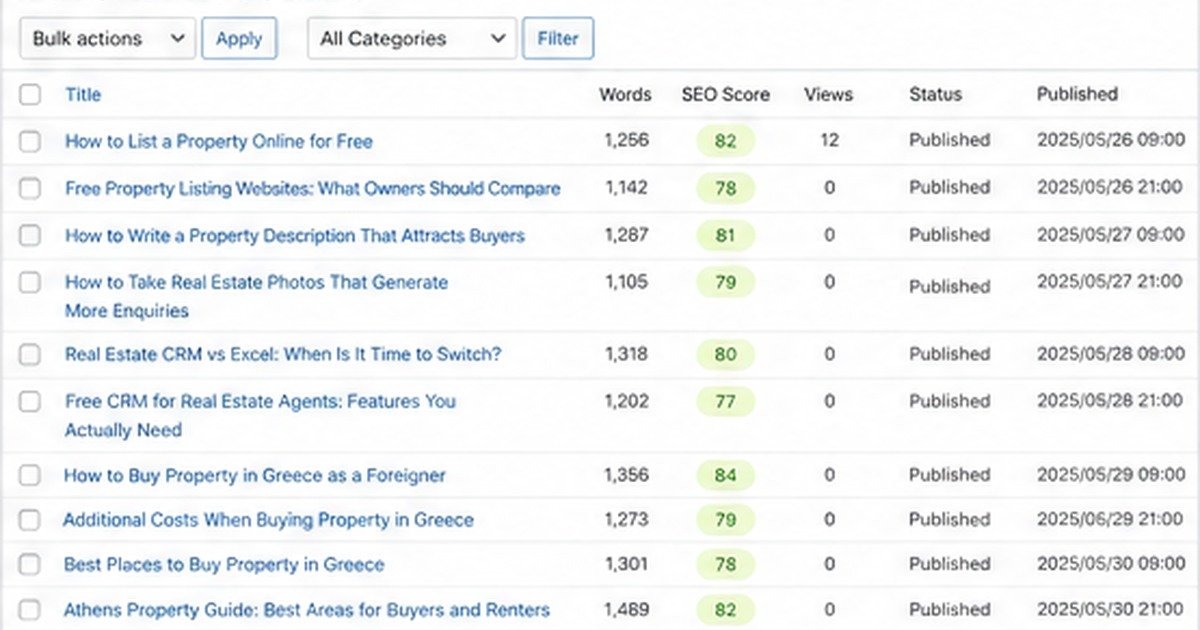Click the Filter button
Viewport: 1200px width, 630px height.
(x=558, y=39)
